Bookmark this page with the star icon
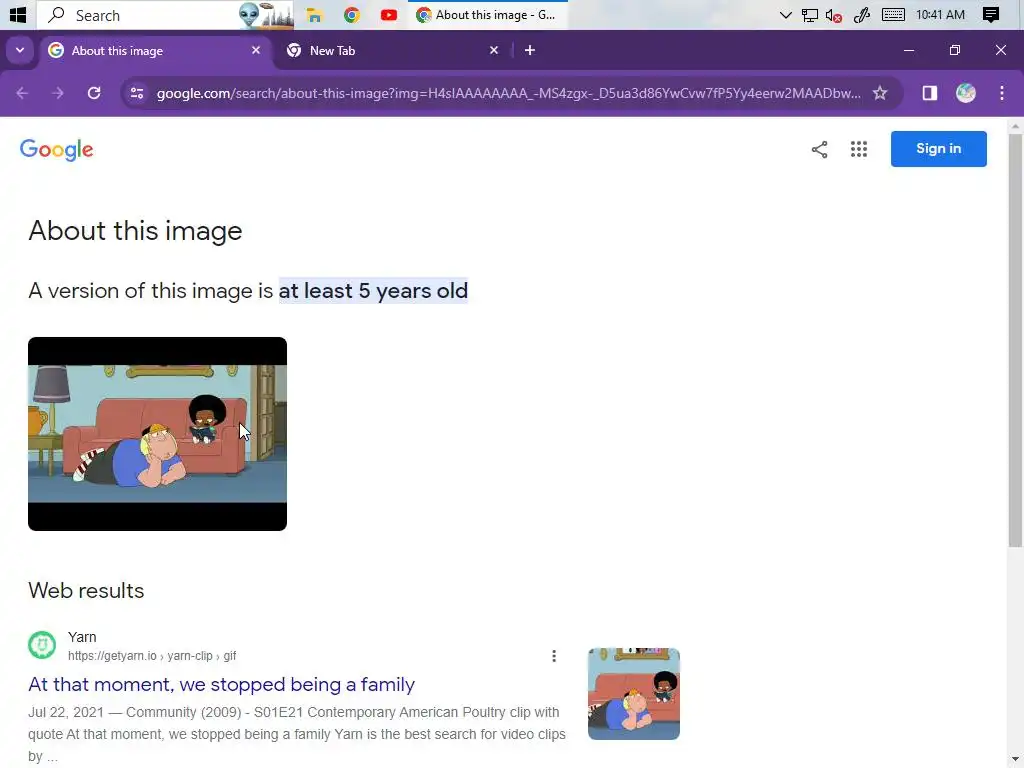This screenshot has height=768, width=1024. click(x=880, y=93)
